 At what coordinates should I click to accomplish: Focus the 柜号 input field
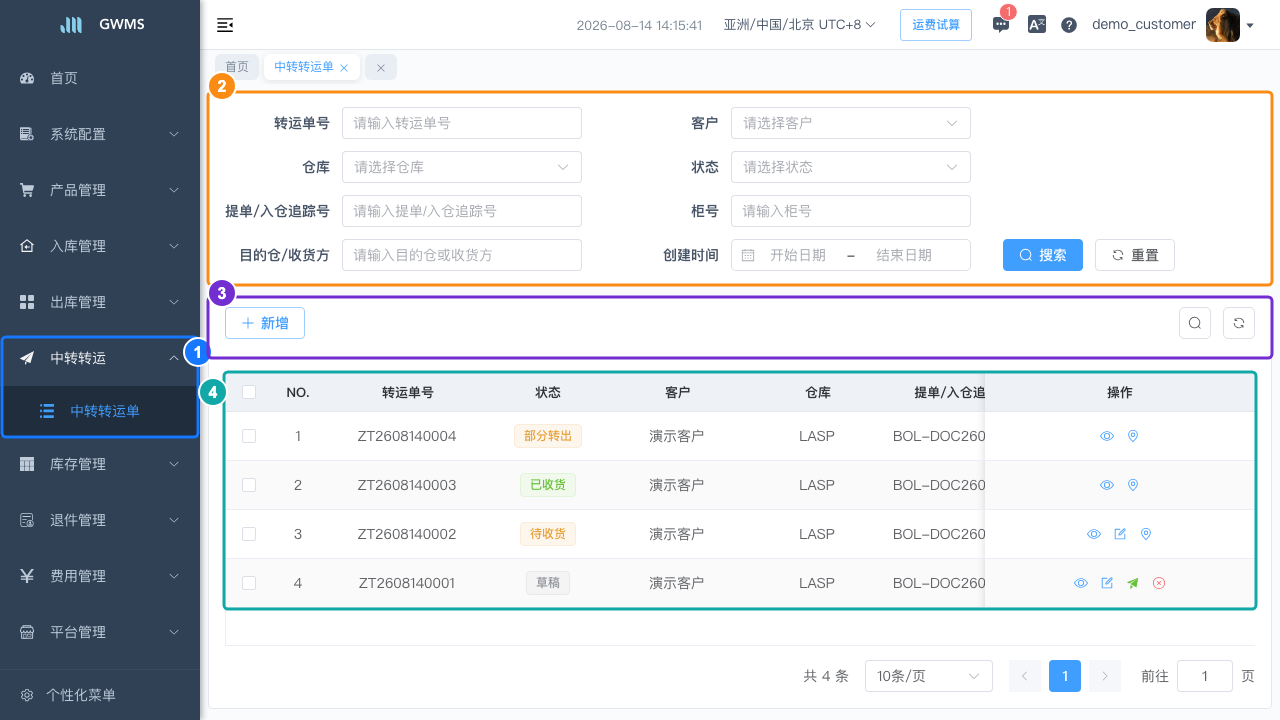851,211
